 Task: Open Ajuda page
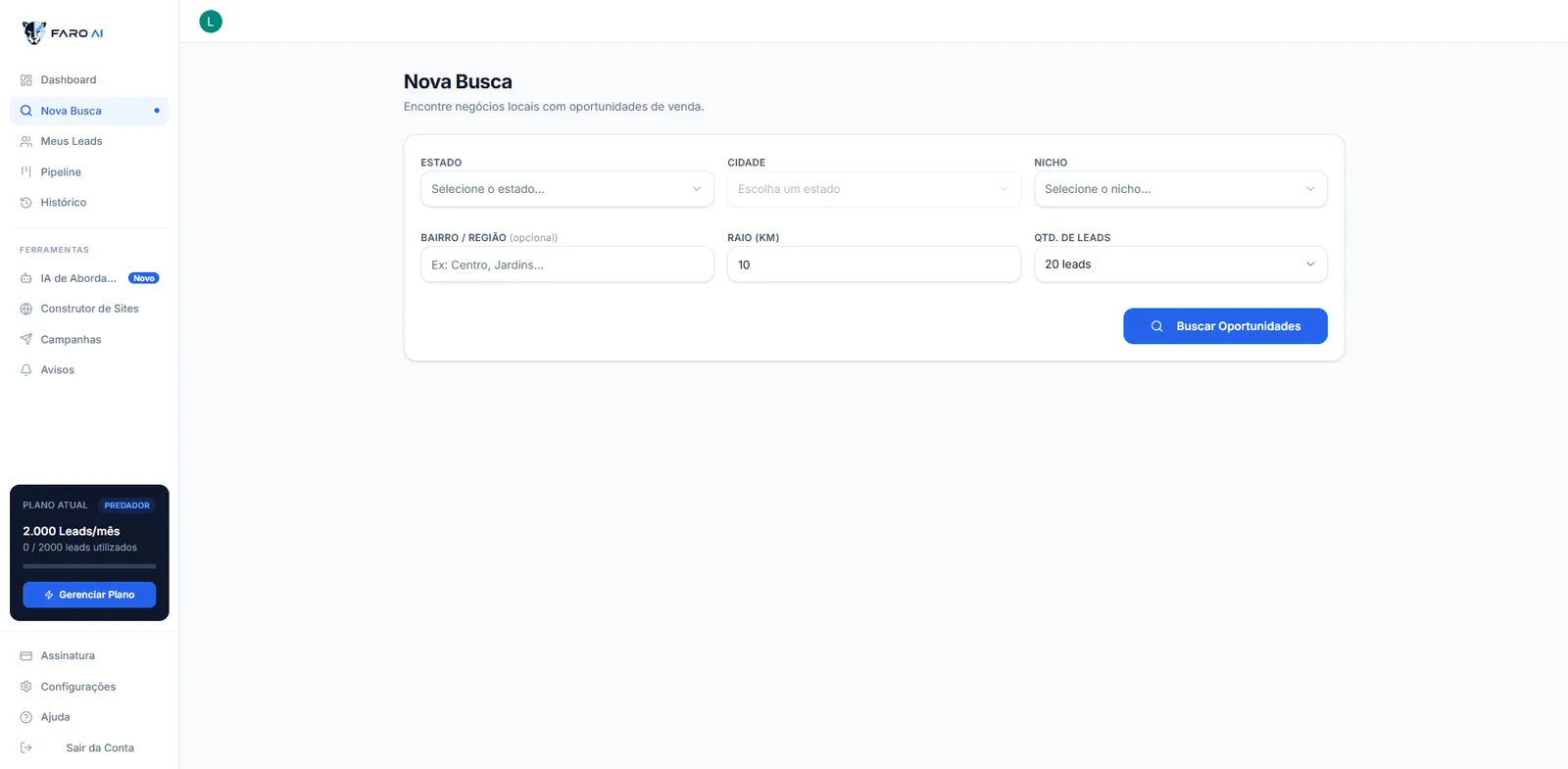[89, 717]
